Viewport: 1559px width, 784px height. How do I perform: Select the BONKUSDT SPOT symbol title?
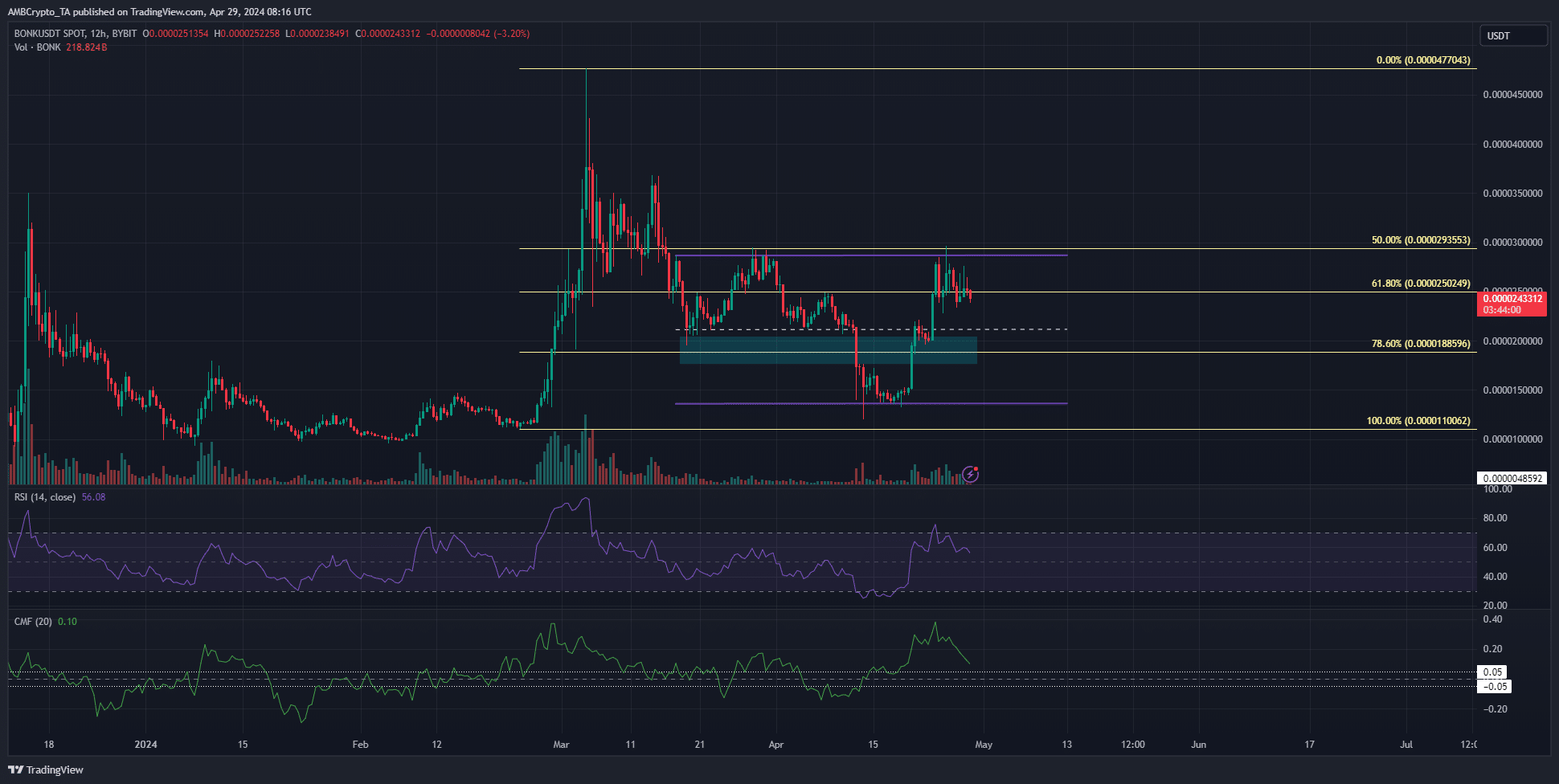click(x=76, y=34)
